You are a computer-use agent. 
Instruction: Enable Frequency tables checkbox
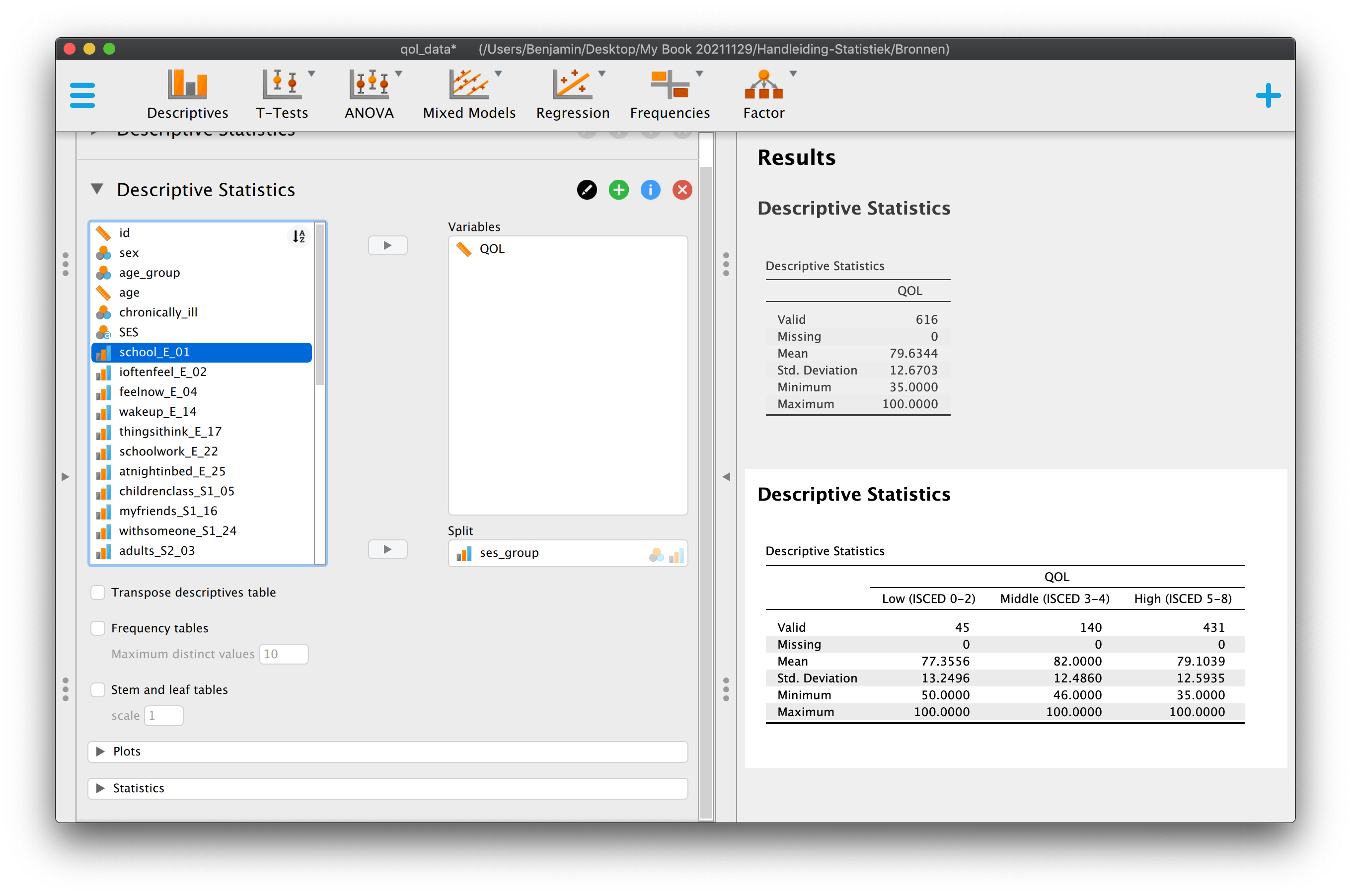(98, 628)
